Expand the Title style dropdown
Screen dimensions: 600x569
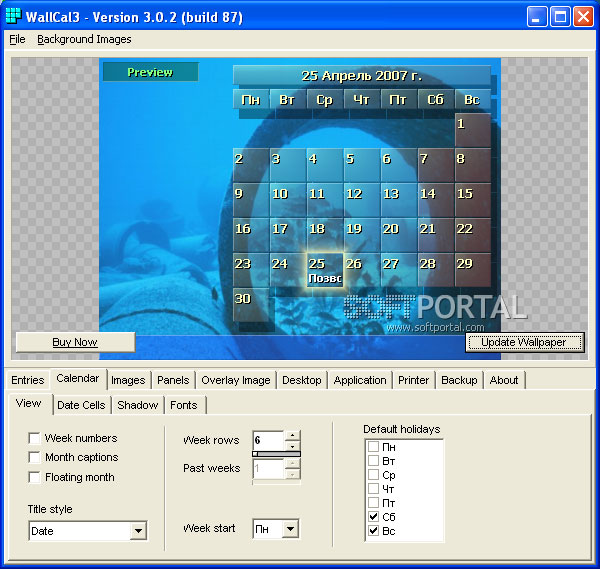pyautogui.click(x=138, y=531)
